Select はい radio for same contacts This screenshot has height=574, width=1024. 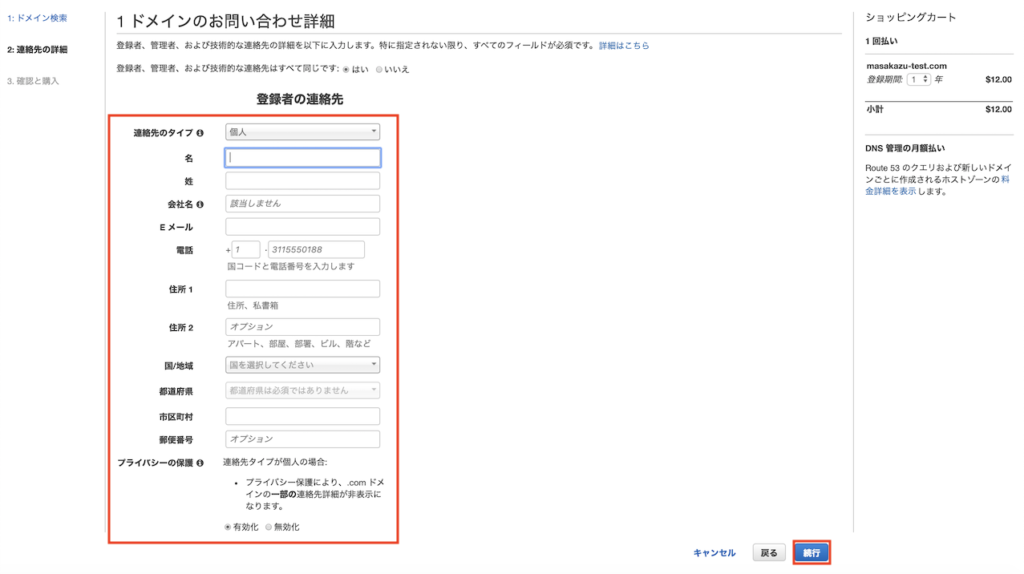347,69
